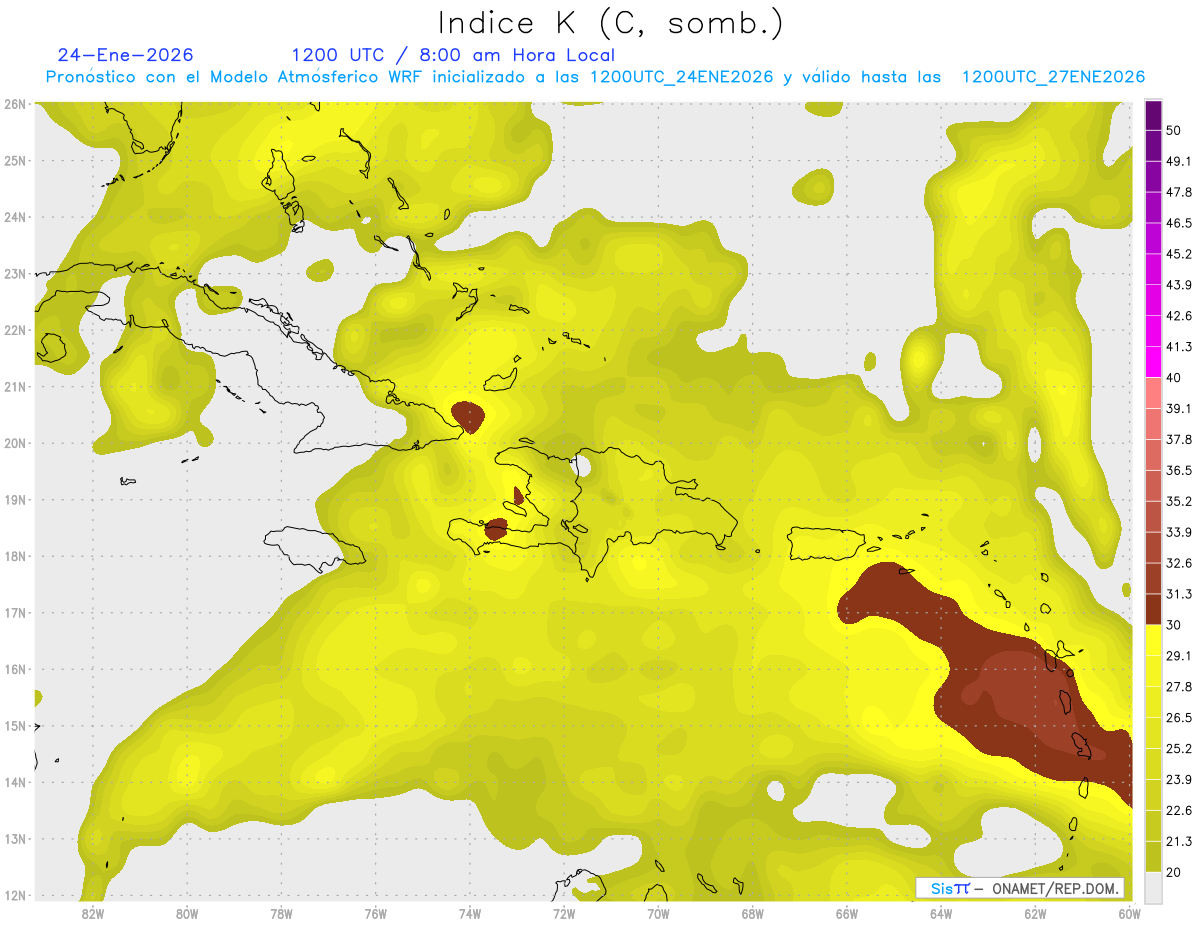
Task: Click the colorbar value "50"
Action: pyautogui.click(x=1176, y=130)
